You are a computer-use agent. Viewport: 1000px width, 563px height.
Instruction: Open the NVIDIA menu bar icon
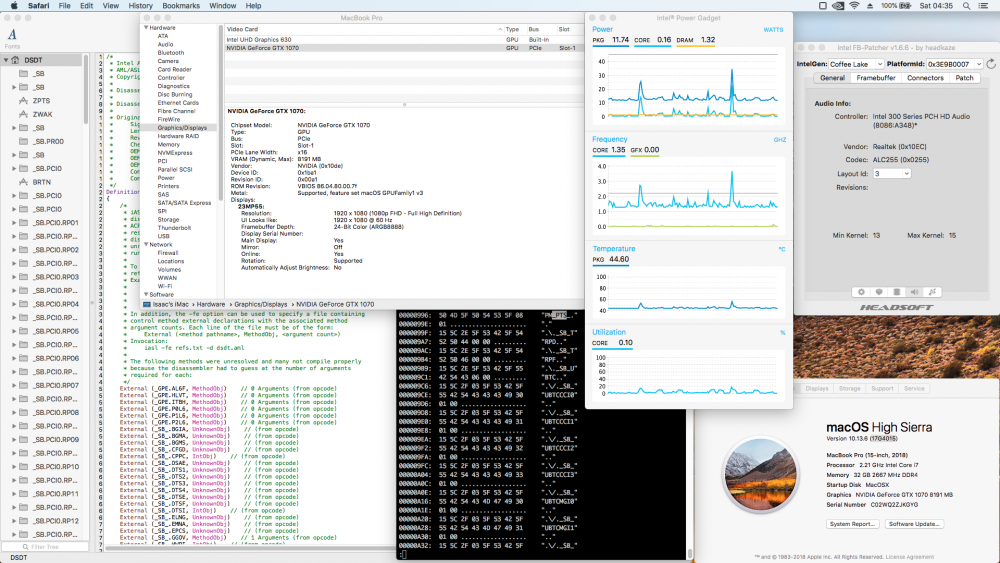(x=838, y=6)
